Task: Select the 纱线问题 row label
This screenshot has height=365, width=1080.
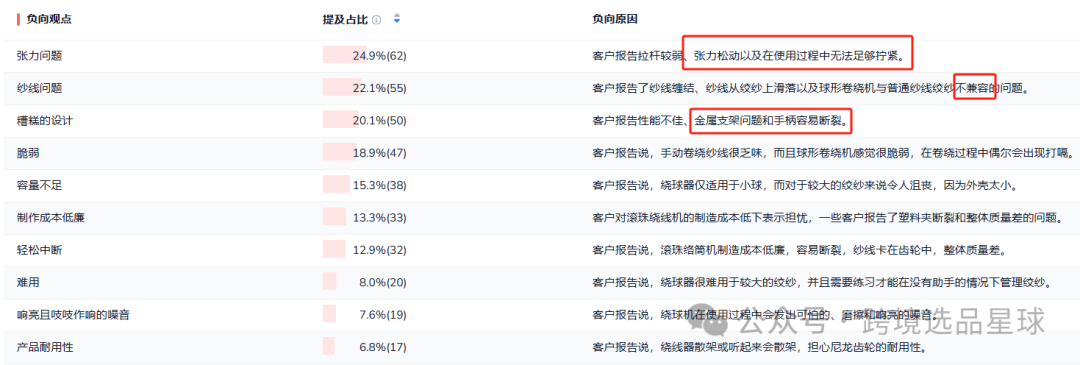Action: coord(39,88)
